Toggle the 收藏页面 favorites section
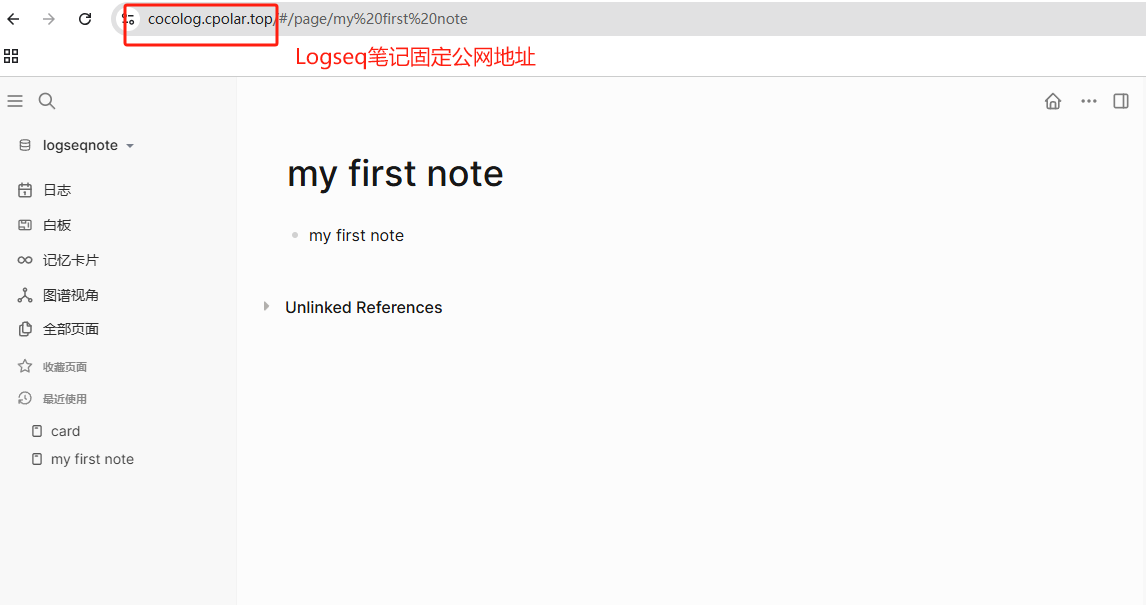Image resolution: width=1146 pixels, height=605 pixels. tap(63, 366)
